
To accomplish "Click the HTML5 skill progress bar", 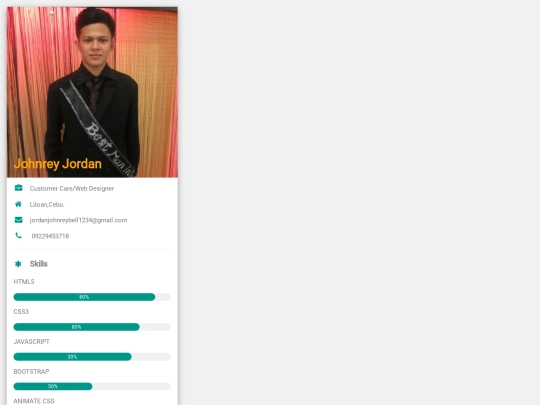I will click(92, 297).
